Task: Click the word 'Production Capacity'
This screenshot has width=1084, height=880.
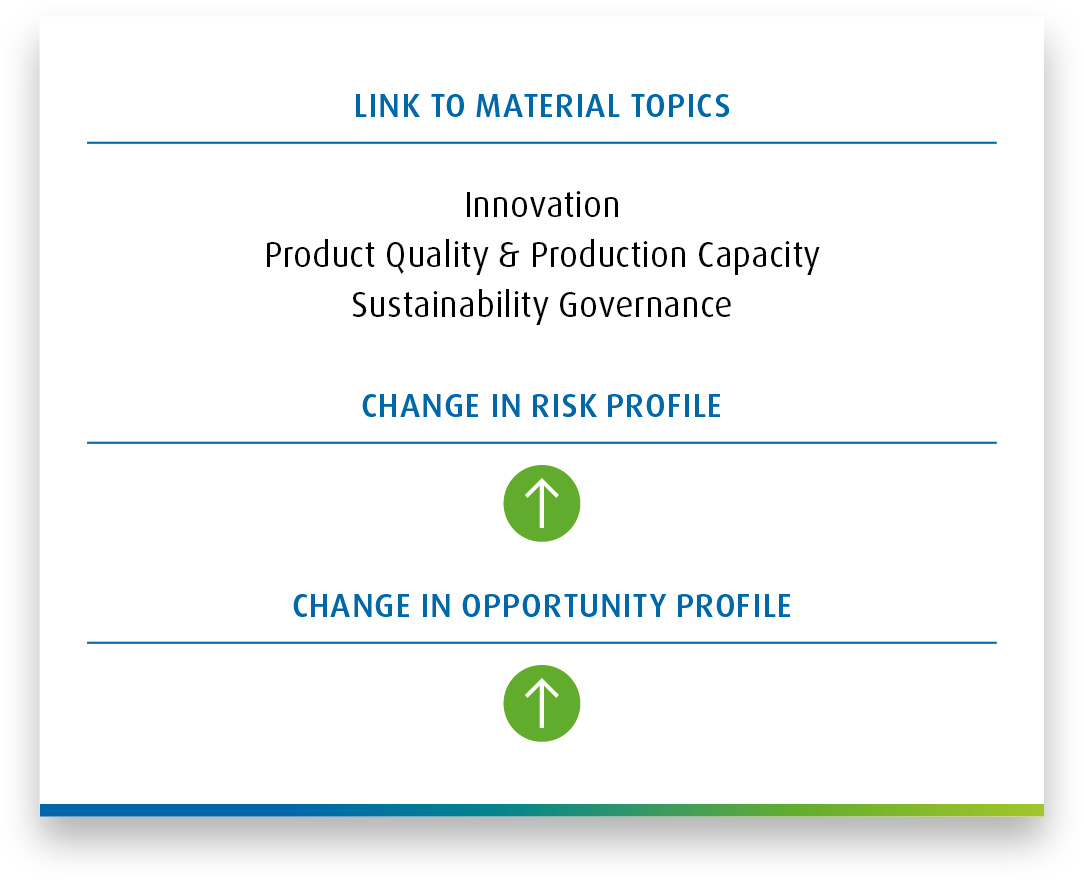Action: point(675,256)
